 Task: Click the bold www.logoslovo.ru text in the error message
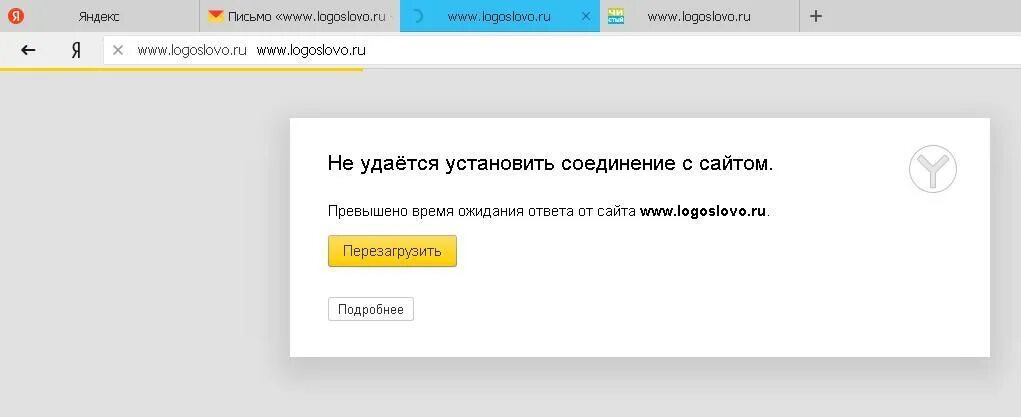(x=703, y=212)
